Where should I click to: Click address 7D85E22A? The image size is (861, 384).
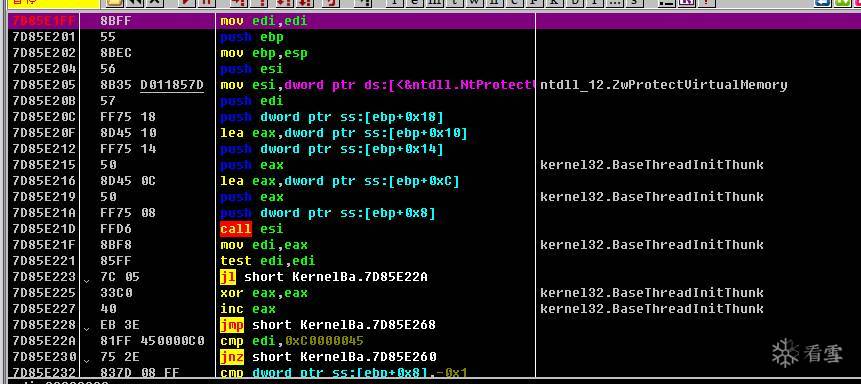pos(44,340)
